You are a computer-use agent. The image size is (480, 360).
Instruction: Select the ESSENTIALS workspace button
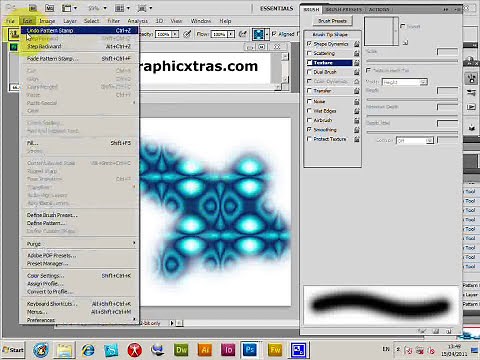276,8
